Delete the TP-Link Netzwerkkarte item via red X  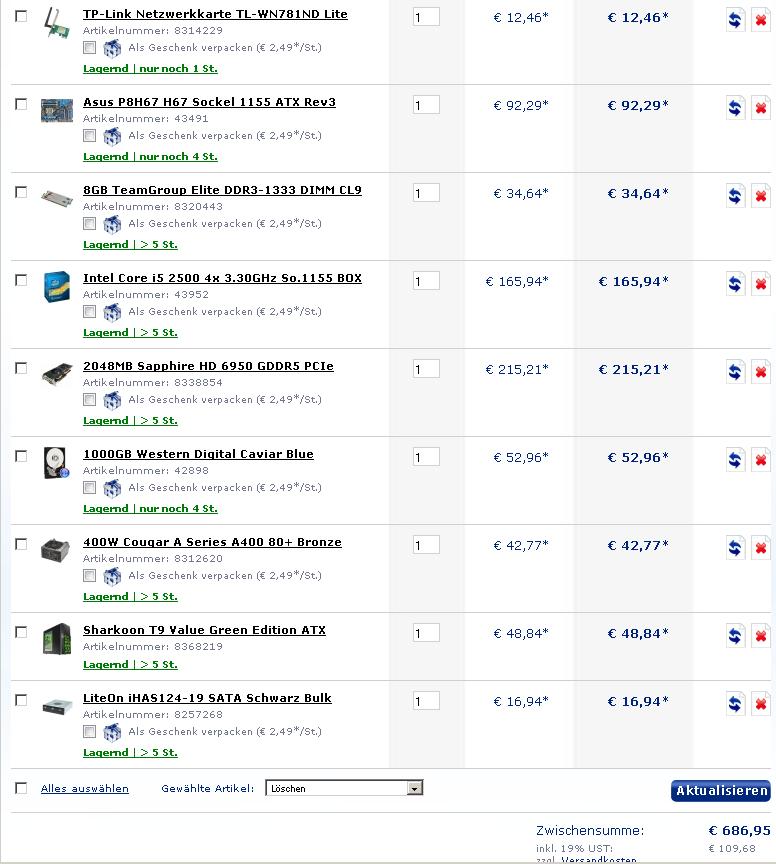761,20
